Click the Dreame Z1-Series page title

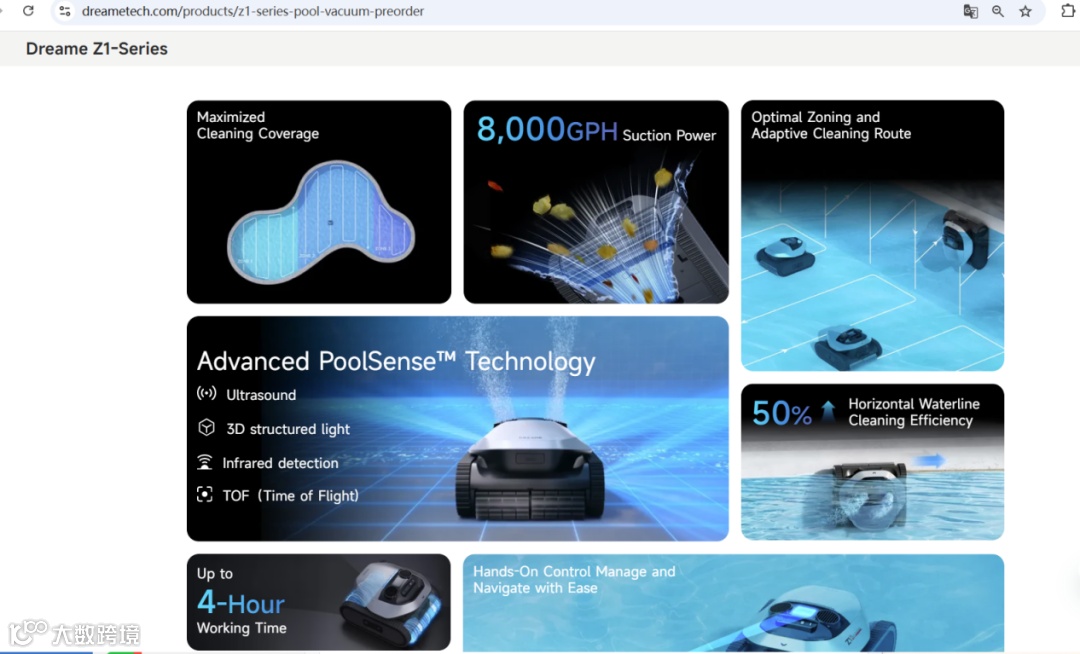(96, 49)
